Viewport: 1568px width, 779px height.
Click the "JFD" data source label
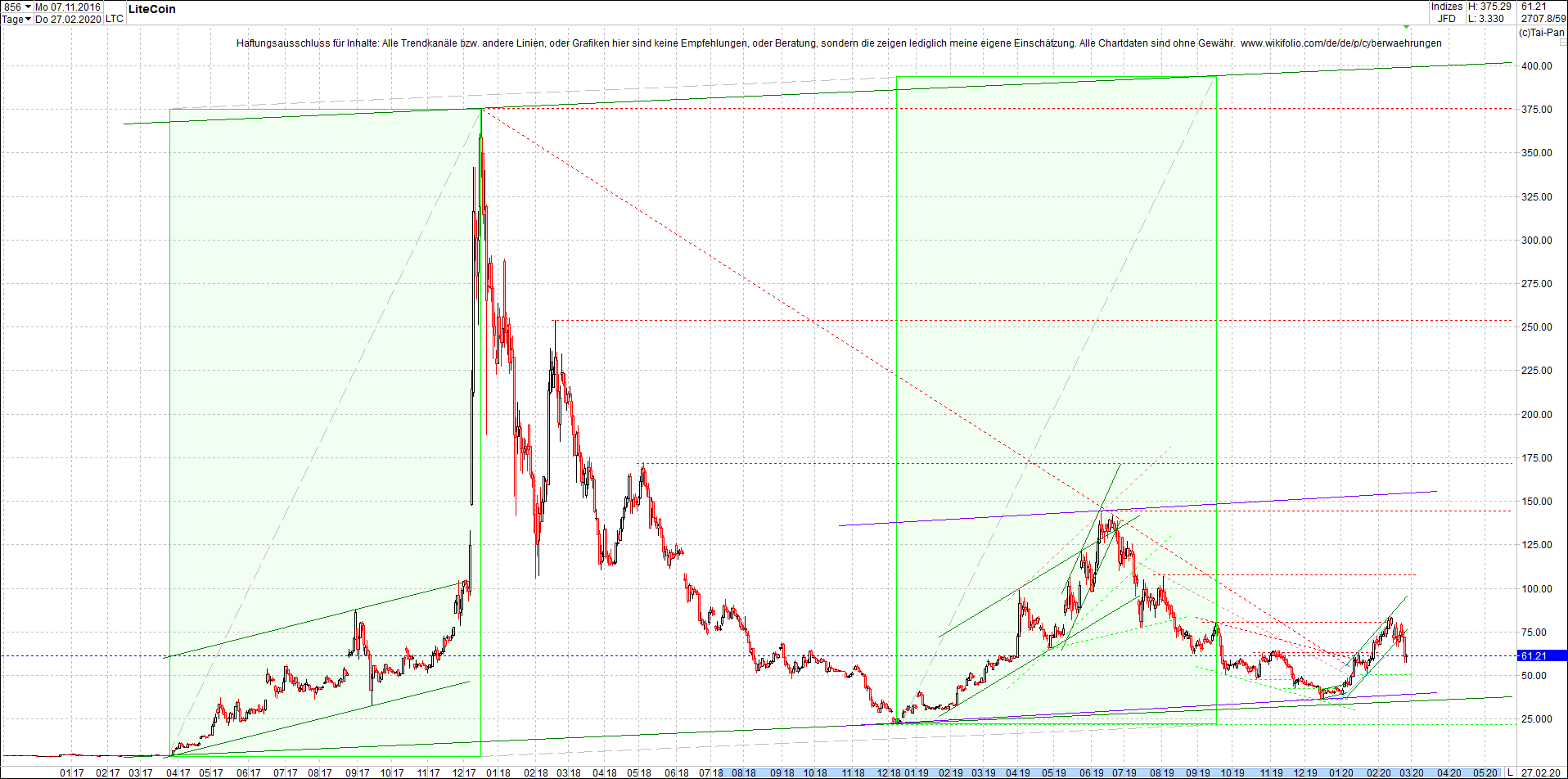coord(1448,18)
